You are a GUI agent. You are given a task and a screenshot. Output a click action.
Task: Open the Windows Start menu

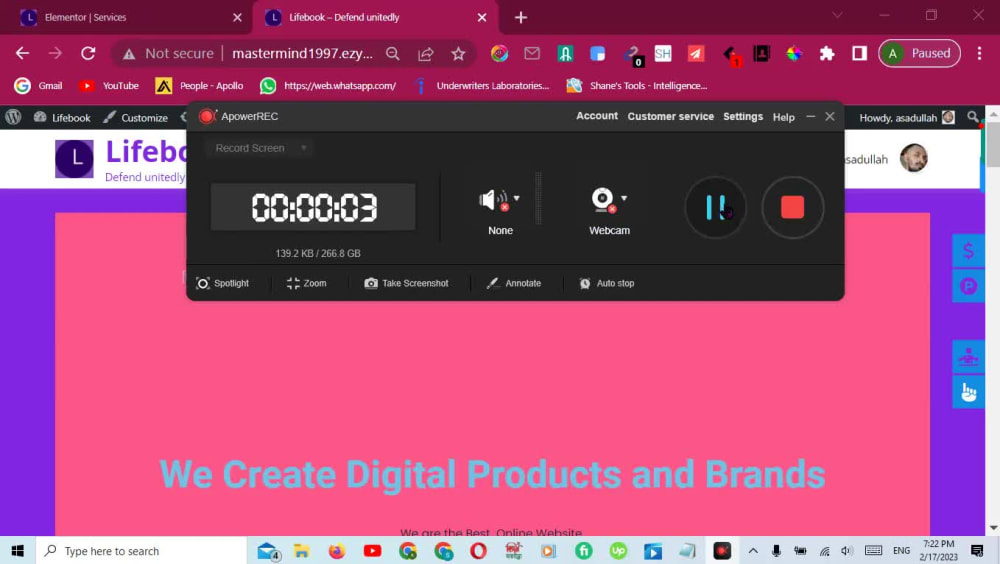pos(17,551)
